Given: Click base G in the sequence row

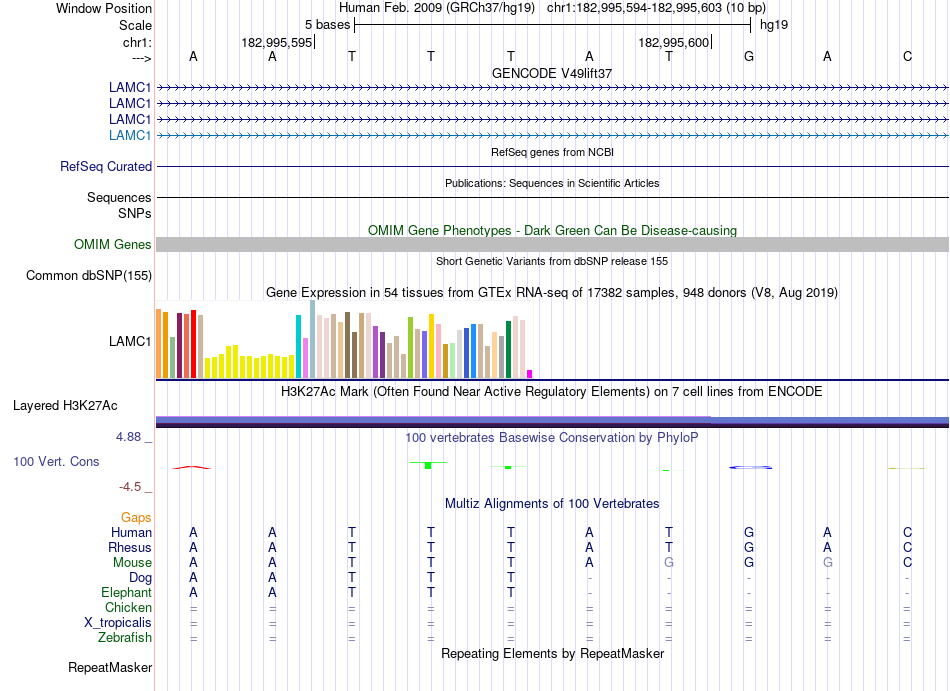Looking at the screenshot, I should 749,56.
